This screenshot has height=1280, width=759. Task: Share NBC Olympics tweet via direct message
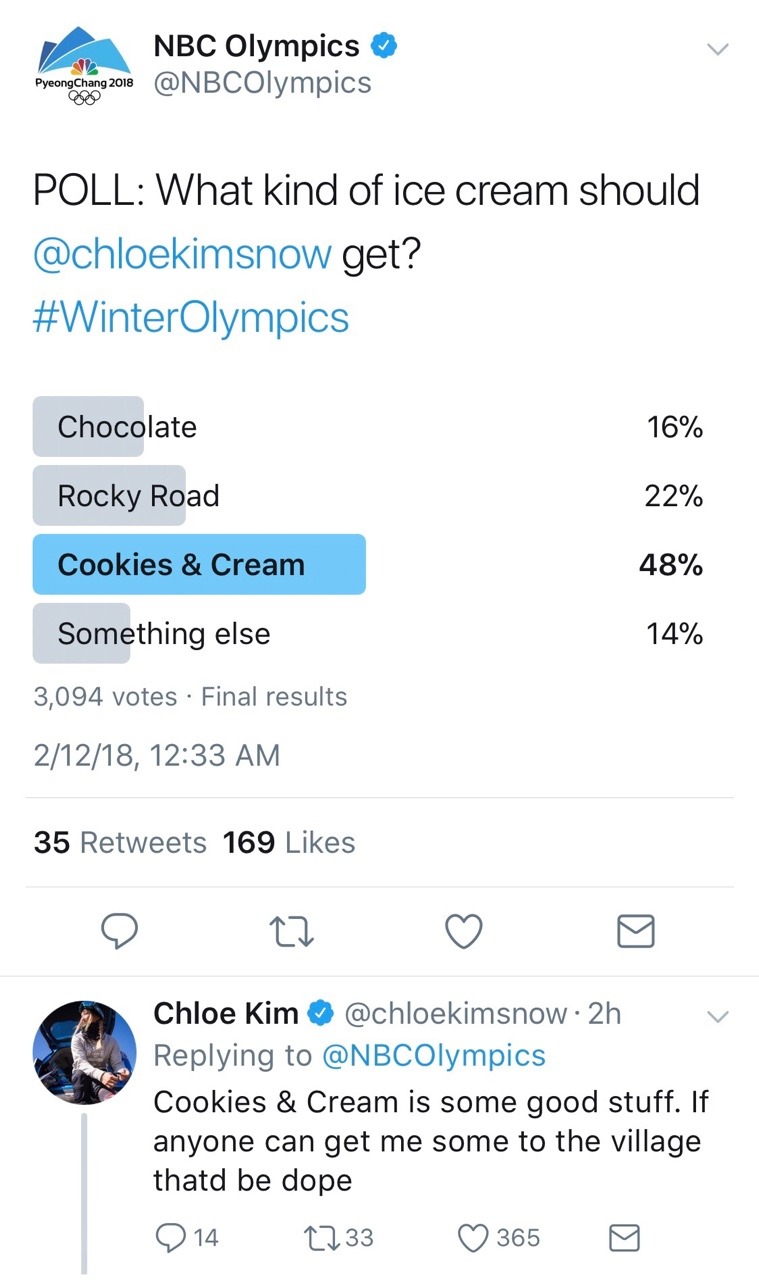[635, 932]
